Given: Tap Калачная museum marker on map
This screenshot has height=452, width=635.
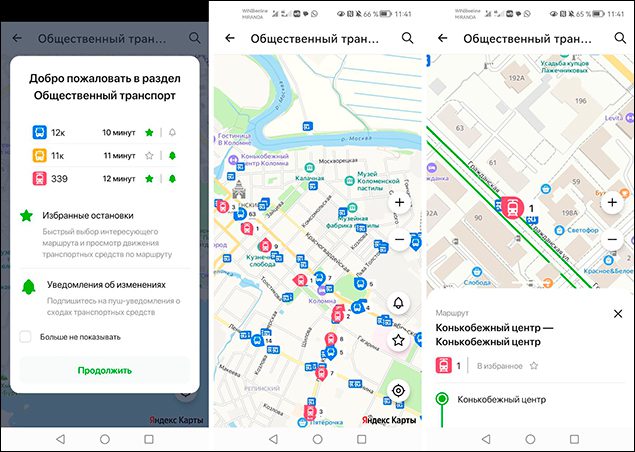Looking at the screenshot, I should tap(309, 168).
